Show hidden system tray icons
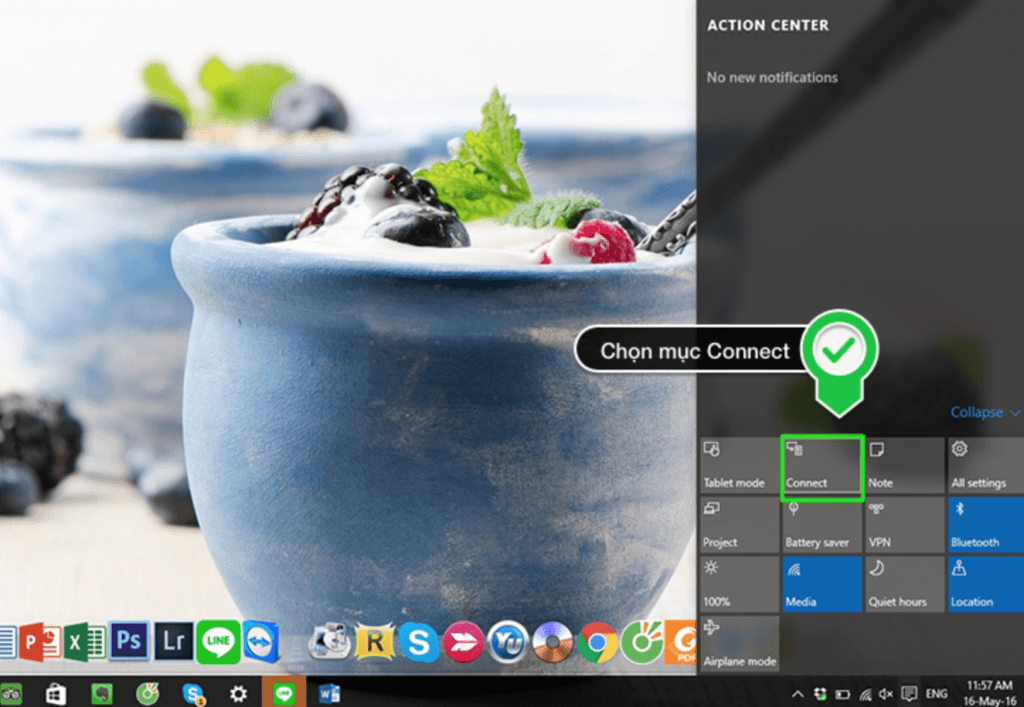 (x=797, y=694)
